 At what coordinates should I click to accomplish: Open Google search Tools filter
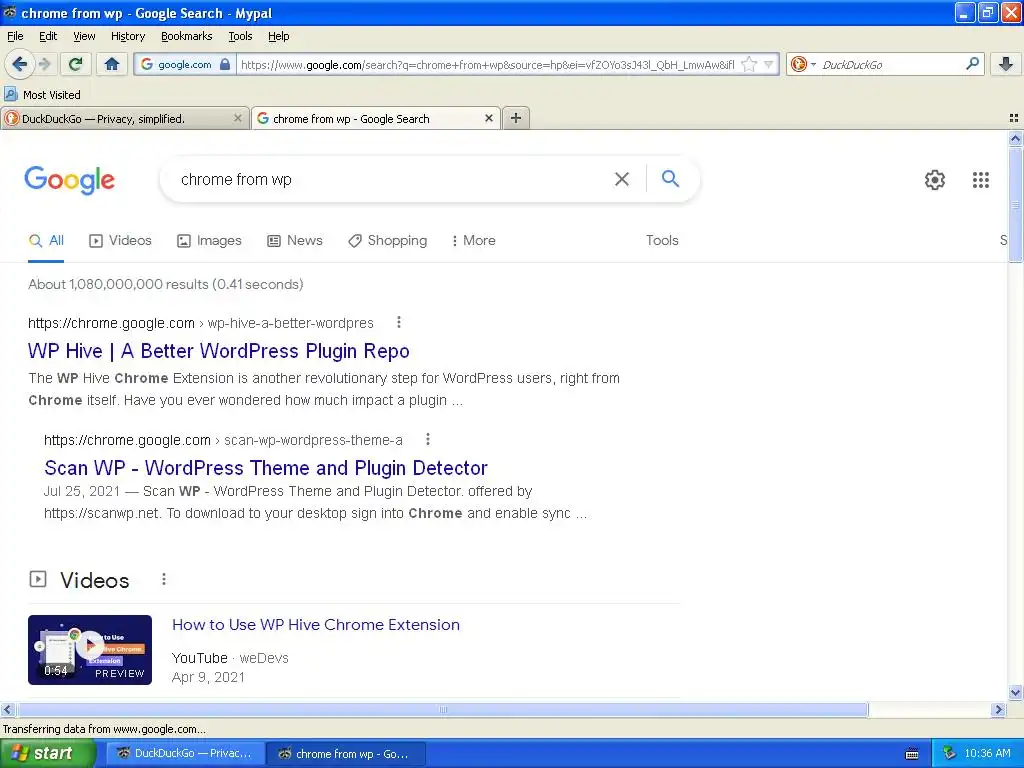662,240
